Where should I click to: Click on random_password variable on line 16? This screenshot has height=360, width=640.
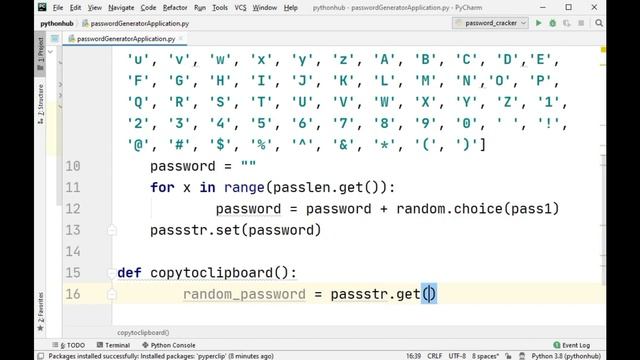244,294
